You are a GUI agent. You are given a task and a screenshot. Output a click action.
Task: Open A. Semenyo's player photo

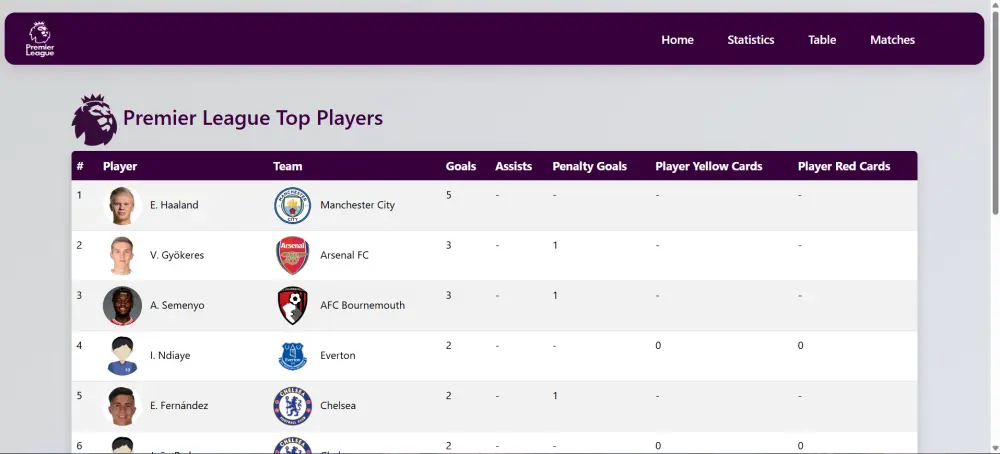click(122, 305)
